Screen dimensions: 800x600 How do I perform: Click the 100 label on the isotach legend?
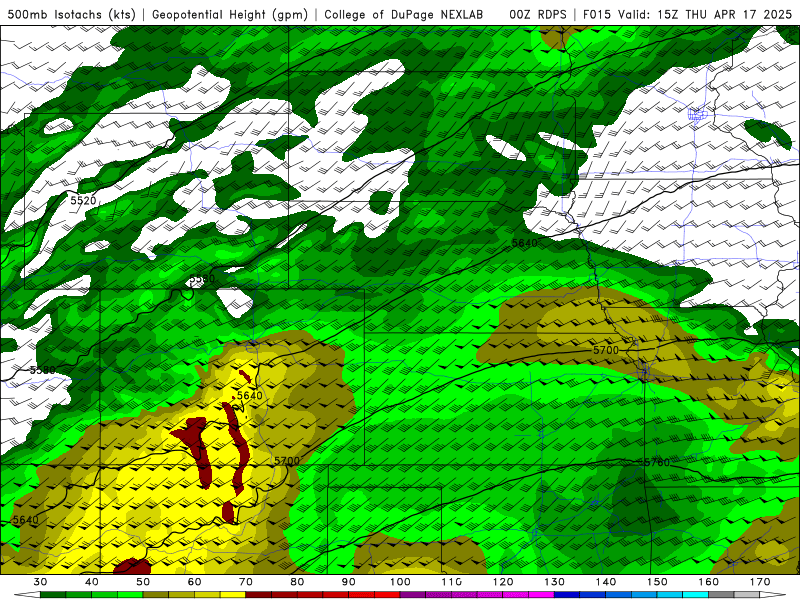click(401, 582)
